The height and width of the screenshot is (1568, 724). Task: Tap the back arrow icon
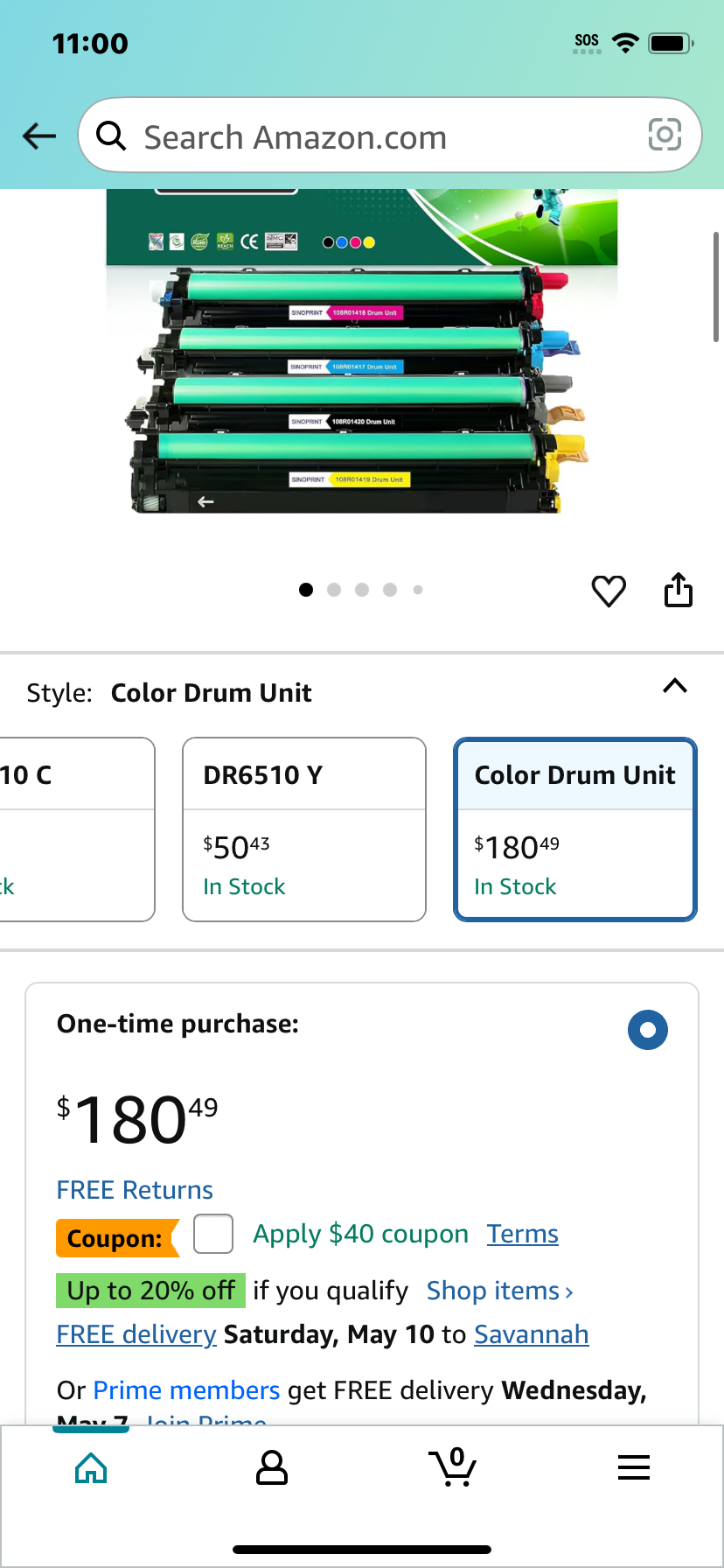click(x=39, y=136)
